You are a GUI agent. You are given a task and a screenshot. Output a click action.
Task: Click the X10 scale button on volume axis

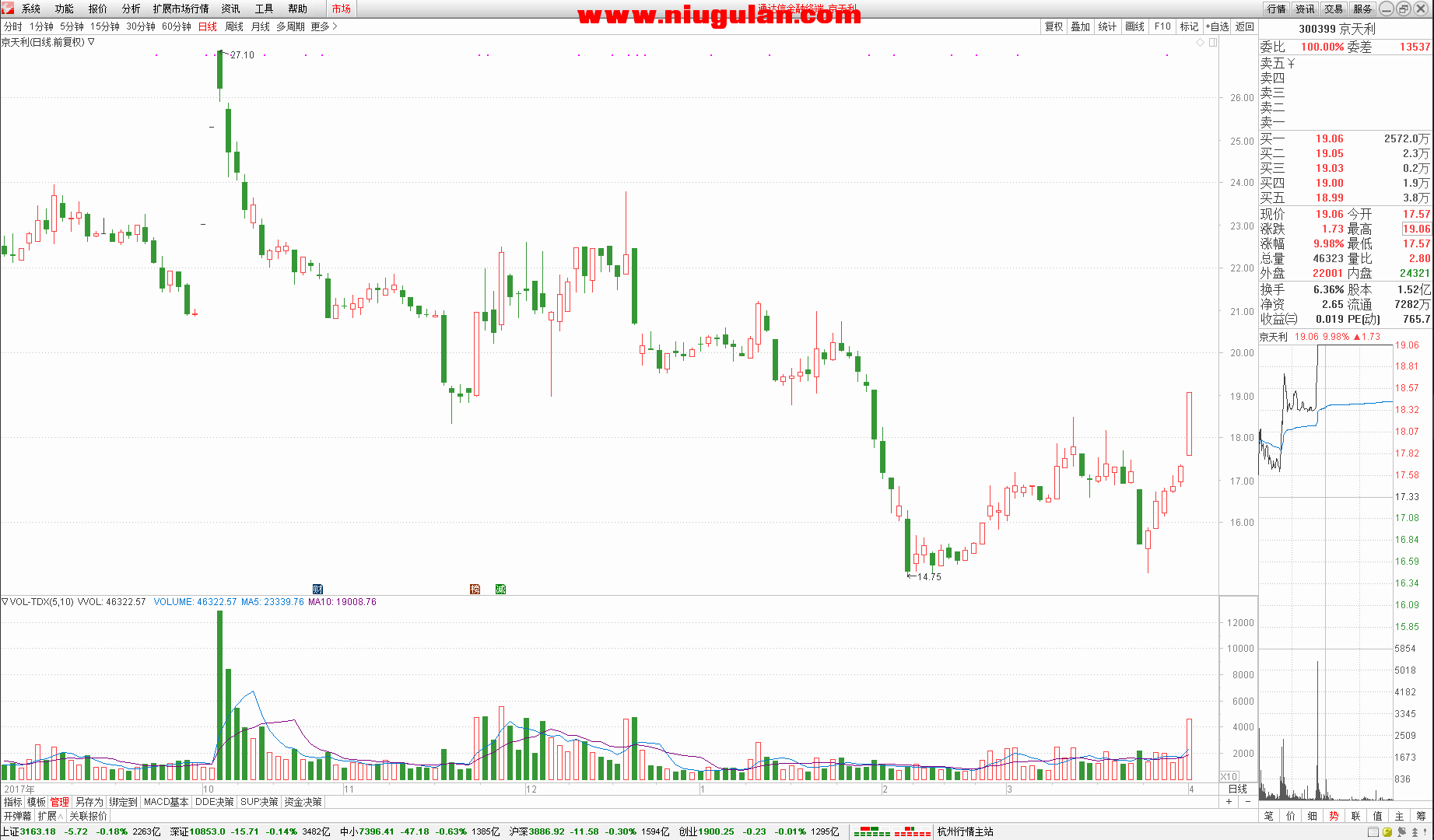coord(1229,776)
